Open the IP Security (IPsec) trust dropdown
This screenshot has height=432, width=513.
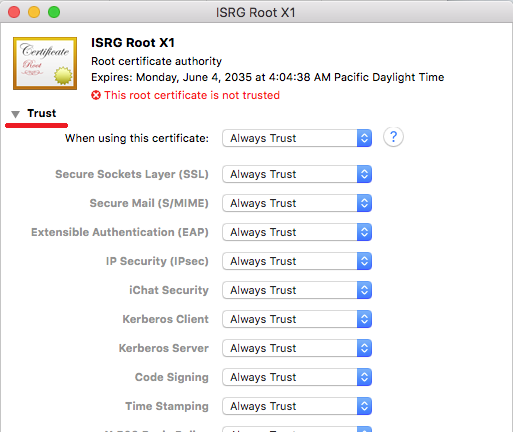pyautogui.click(x=297, y=261)
